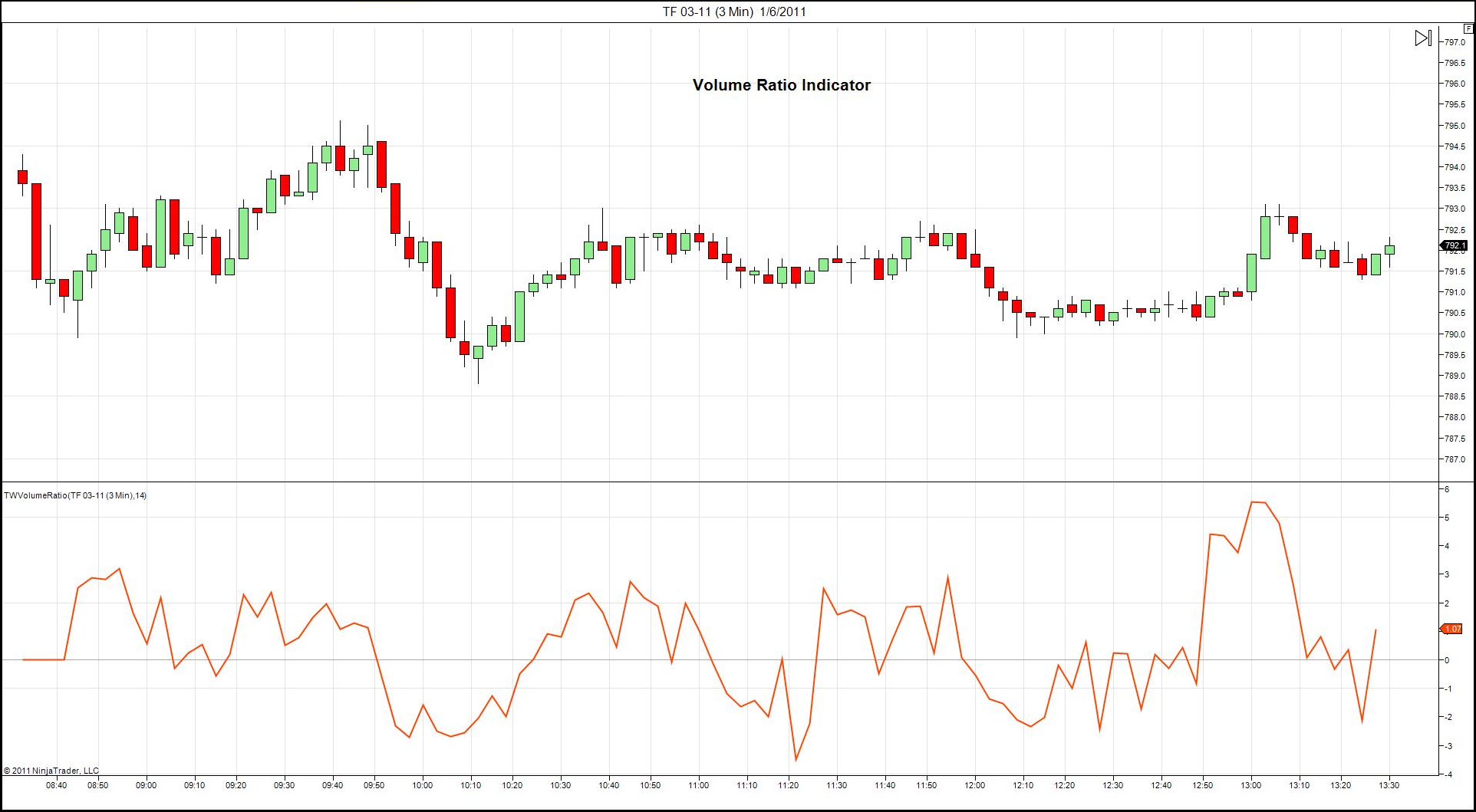Click the orange 1.07 indicator value marker
This screenshot has height=812, width=1476.
point(1452,629)
